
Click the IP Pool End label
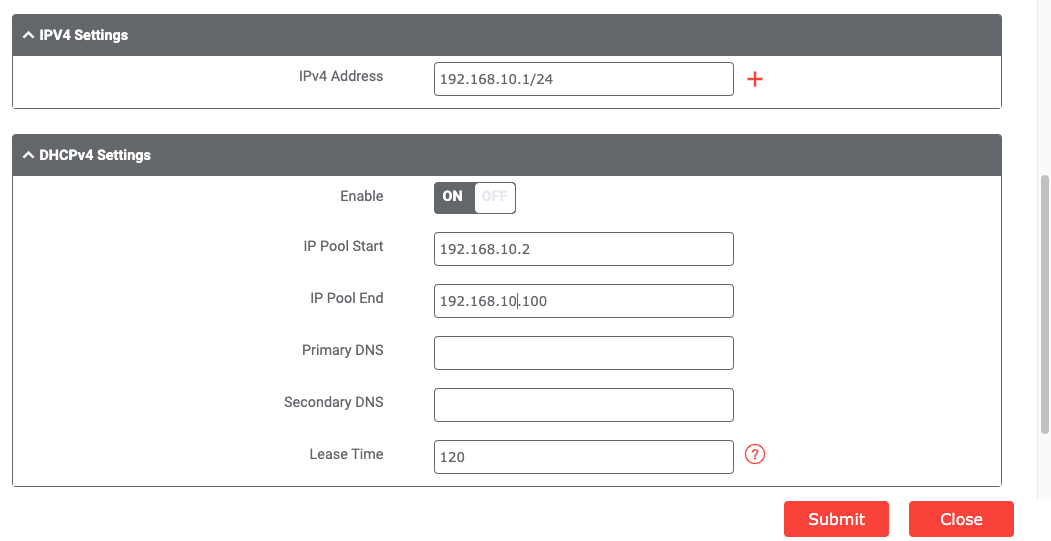346,298
